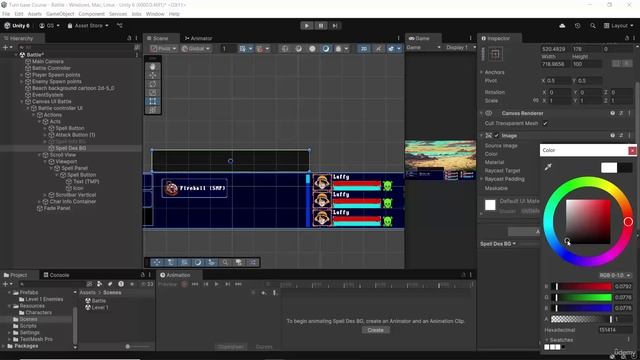Open Image component help icon
Viewport: 640px width, 360px height.
click(613, 135)
